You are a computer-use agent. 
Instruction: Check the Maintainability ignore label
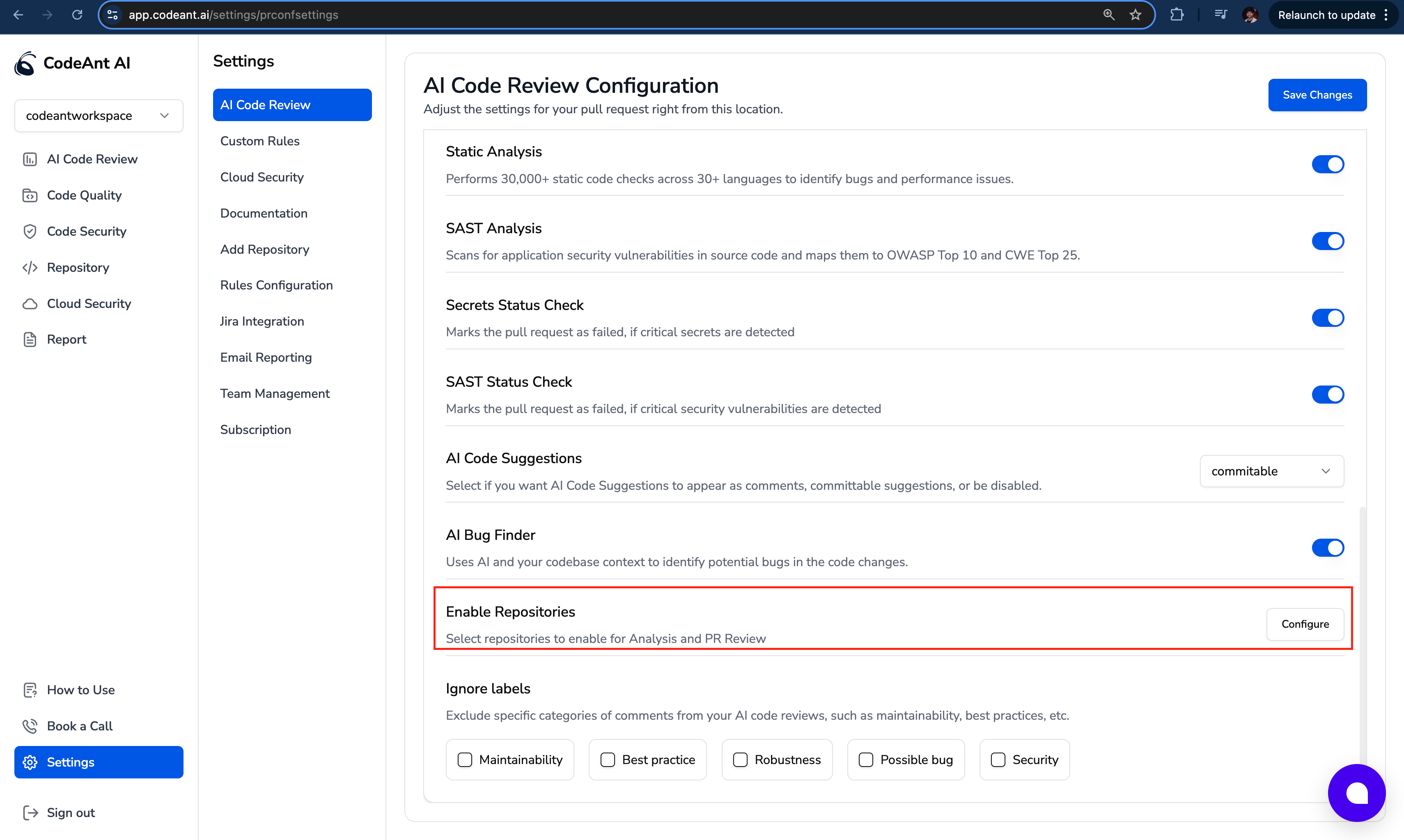click(465, 760)
